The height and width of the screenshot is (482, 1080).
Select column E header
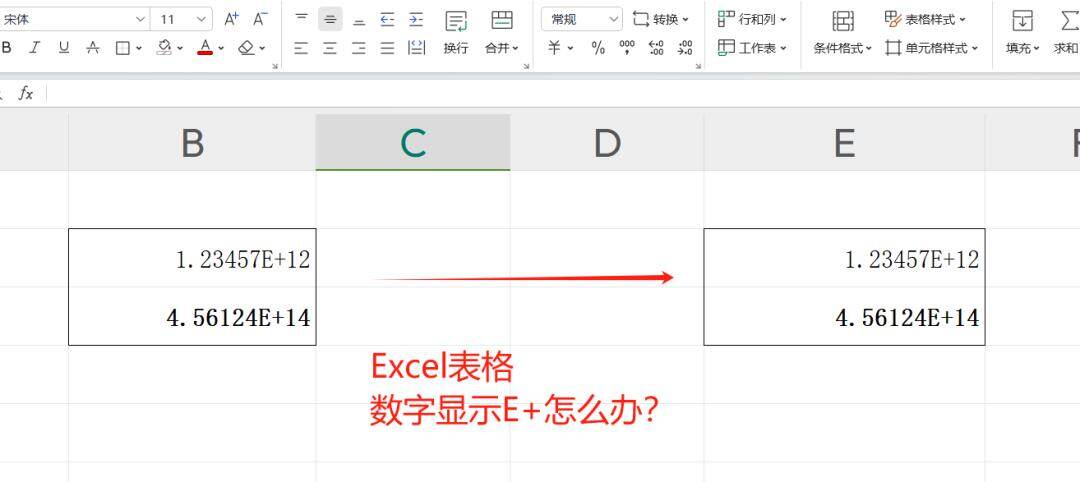pos(844,143)
